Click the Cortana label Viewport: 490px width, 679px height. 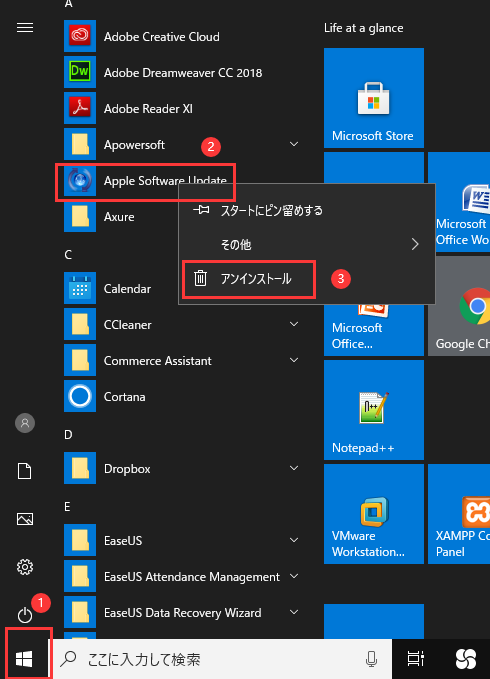(124, 397)
